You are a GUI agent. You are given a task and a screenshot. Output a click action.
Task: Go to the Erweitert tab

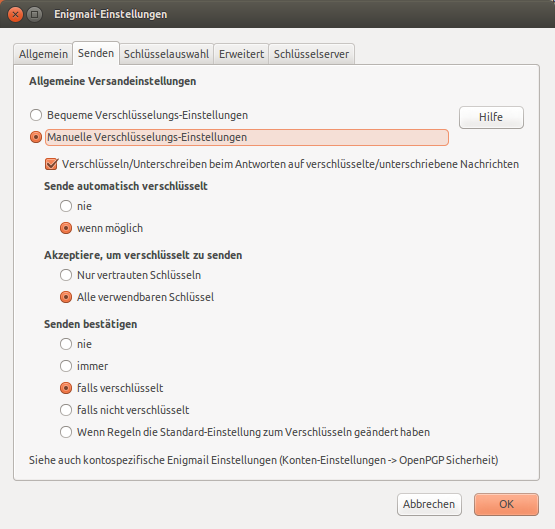pos(241,54)
